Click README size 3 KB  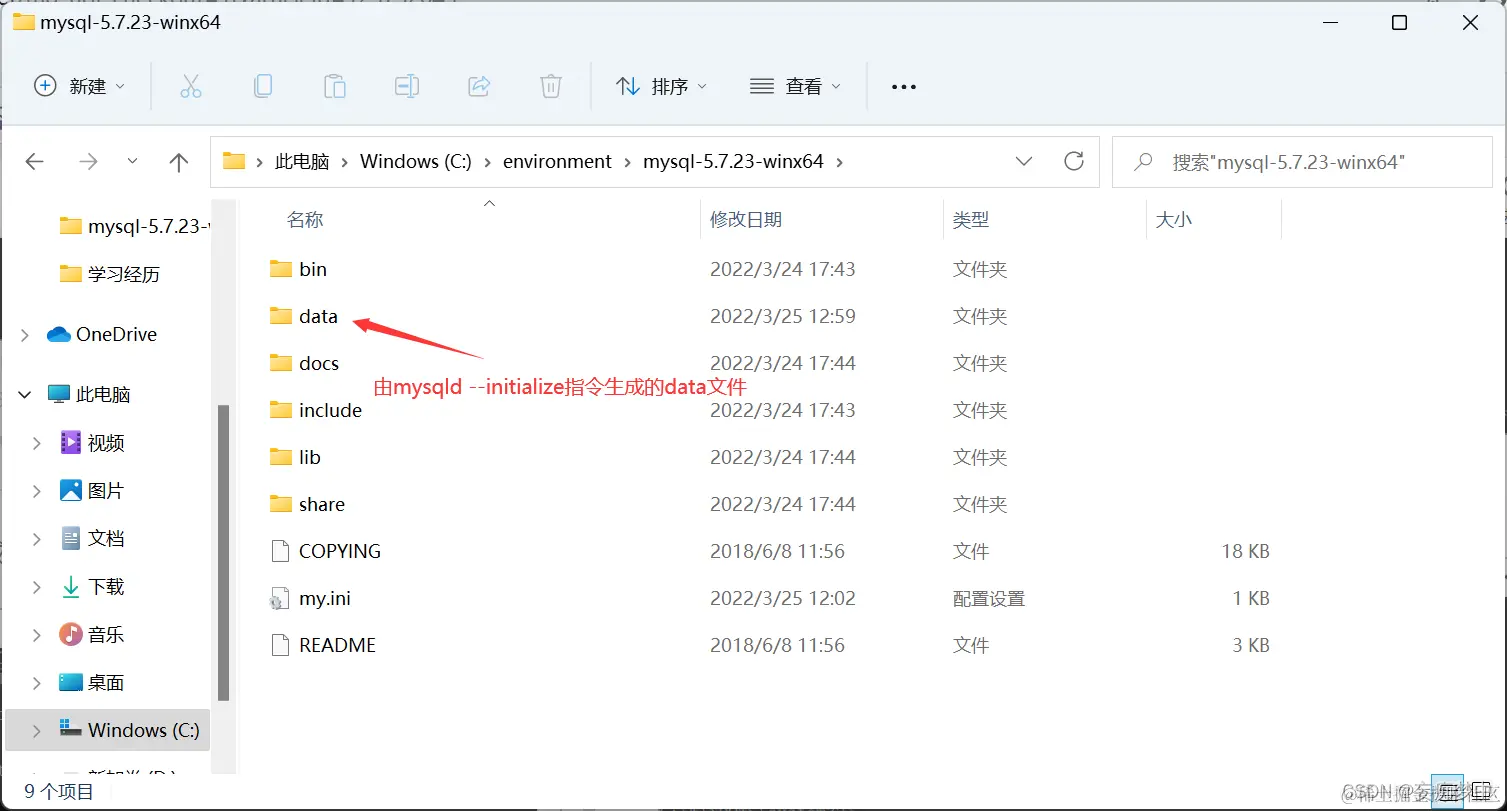coord(1250,645)
